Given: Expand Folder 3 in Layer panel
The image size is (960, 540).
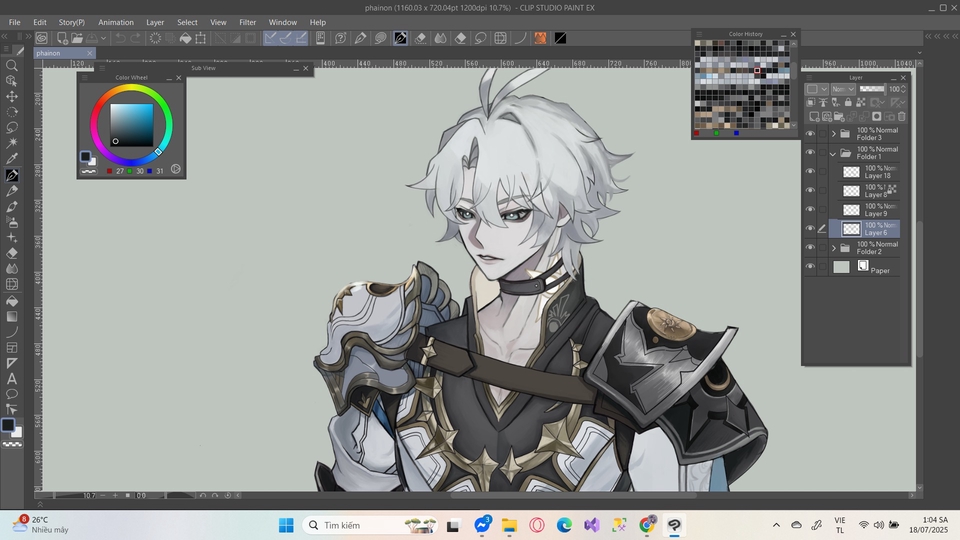Looking at the screenshot, I should coord(833,133).
